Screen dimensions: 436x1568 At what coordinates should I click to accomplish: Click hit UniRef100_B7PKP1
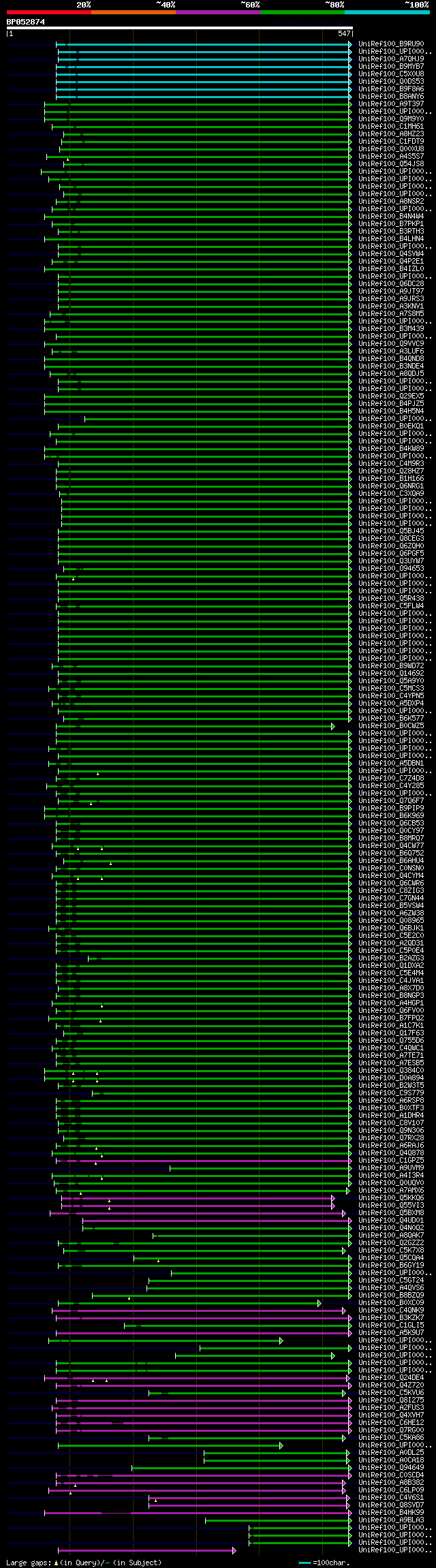click(x=391, y=224)
